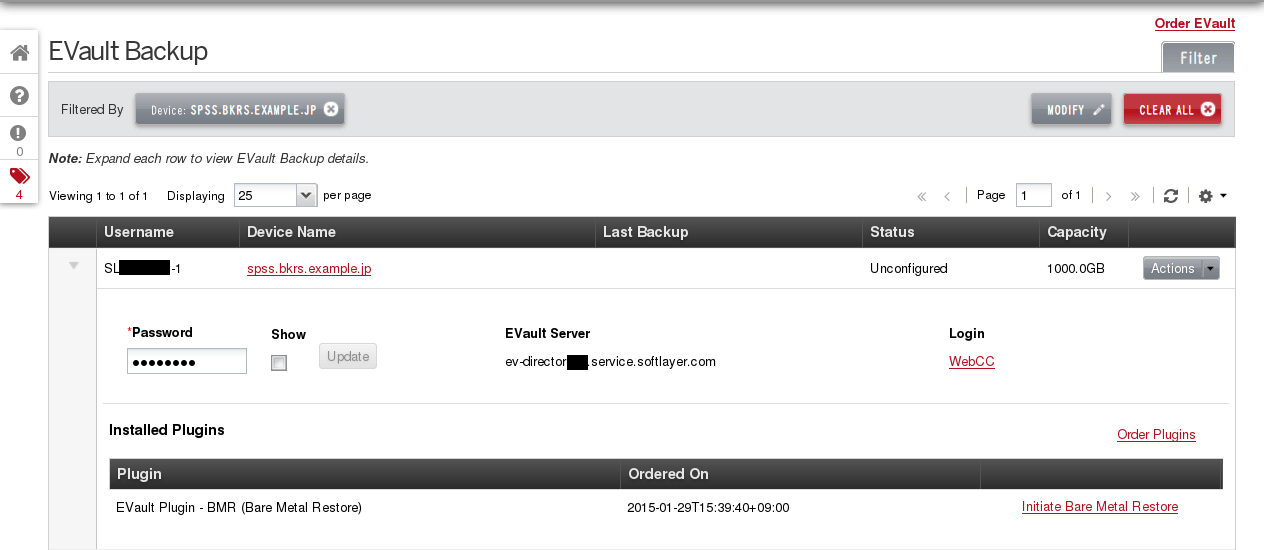
Task: Click the Clear All filter button
Action: coord(1172,110)
